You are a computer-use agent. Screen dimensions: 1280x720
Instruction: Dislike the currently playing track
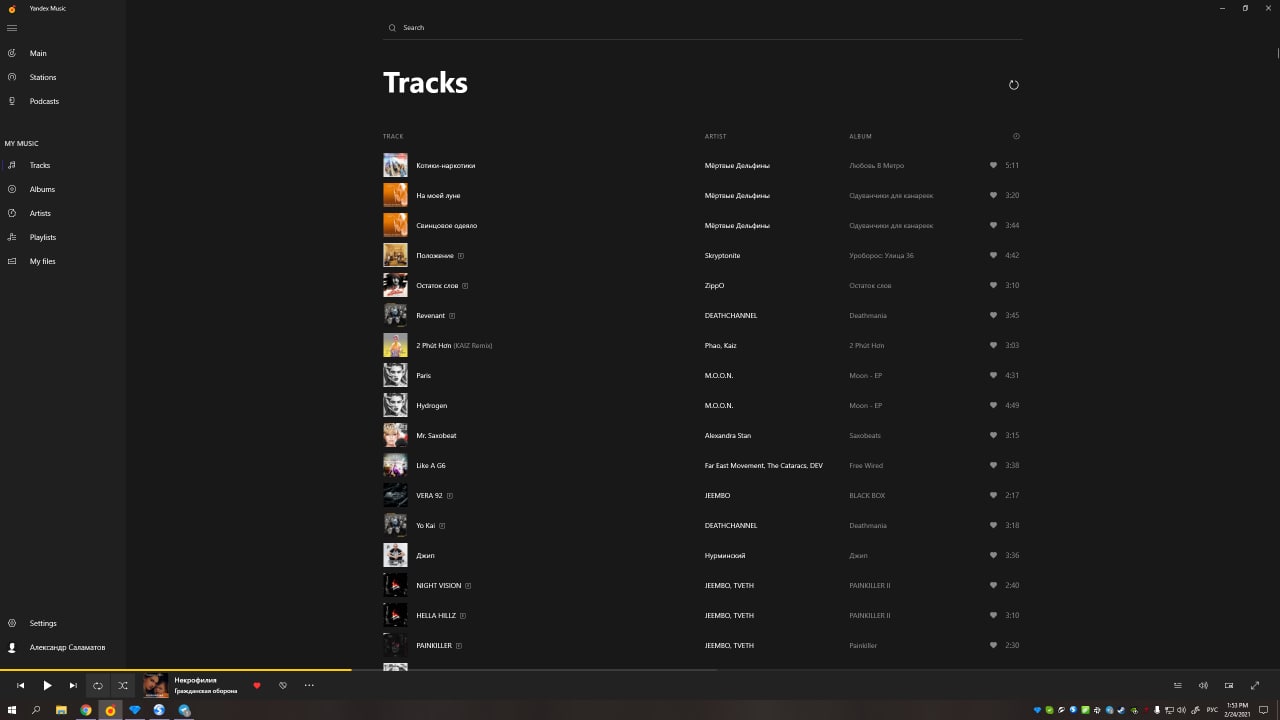click(x=283, y=685)
